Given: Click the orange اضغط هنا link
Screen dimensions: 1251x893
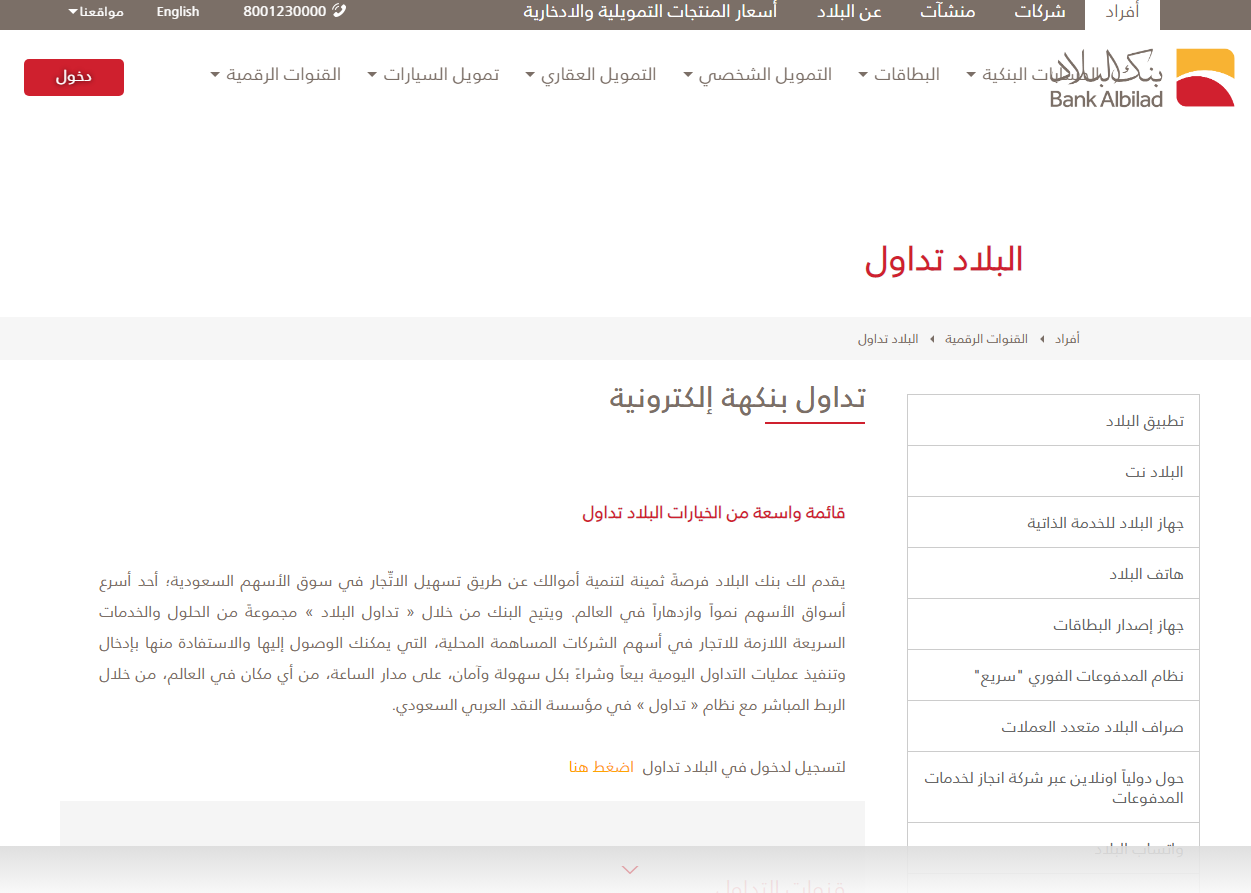Looking at the screenshot, I should (x=601, y=767).
